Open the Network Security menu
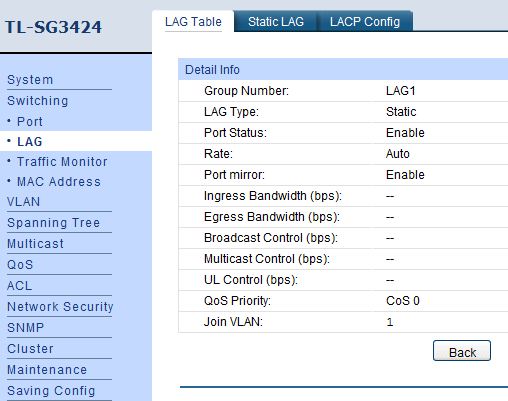Viewport: 508px width, 401px height. (60, 307)
